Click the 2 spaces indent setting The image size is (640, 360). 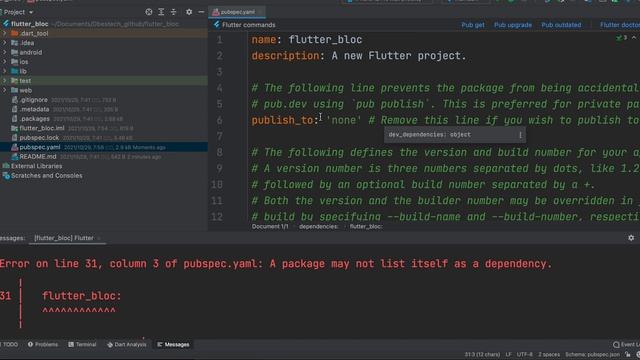point(549,354)
